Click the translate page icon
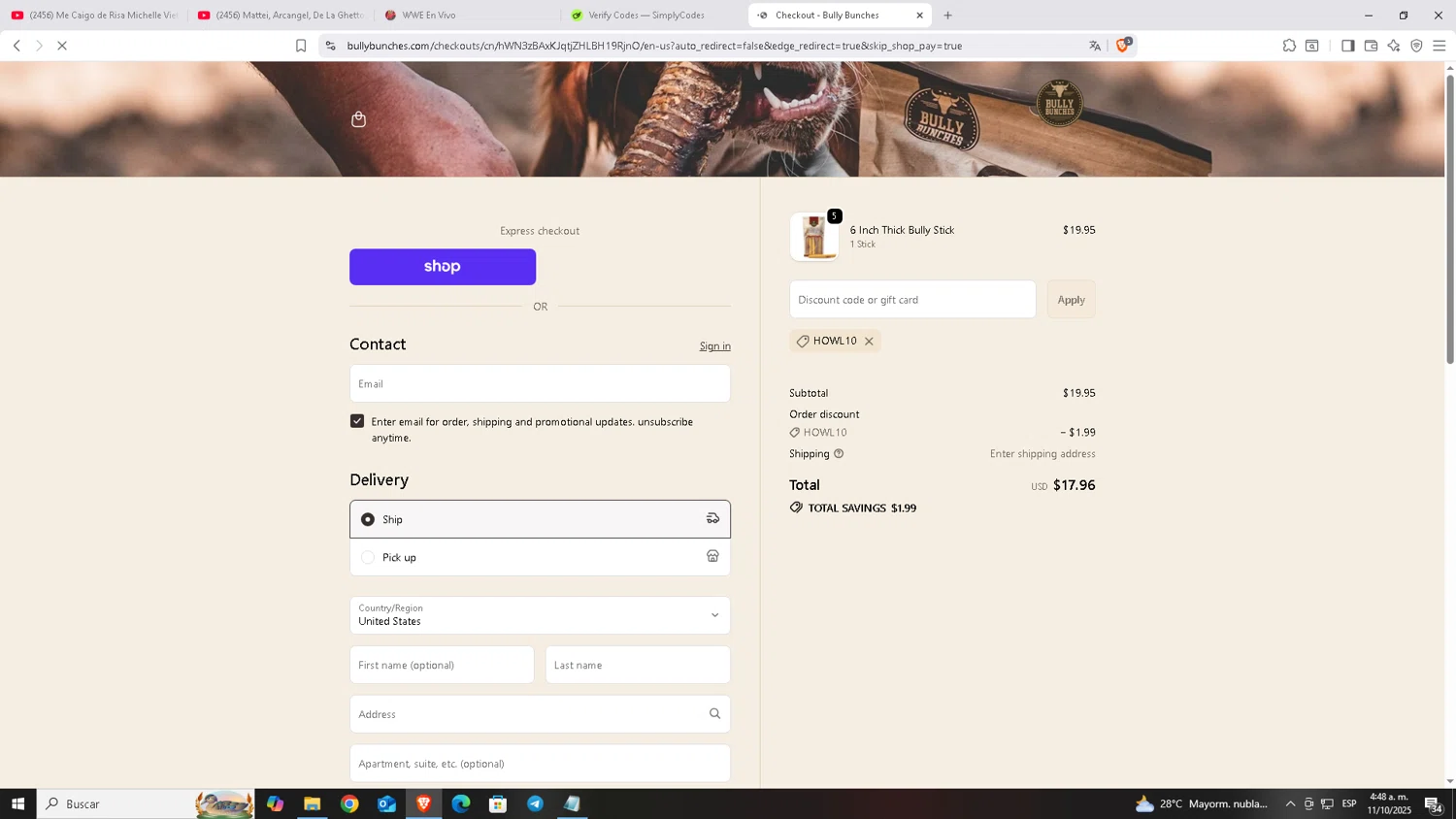 pyautogui.click(x=1095, y=46)
